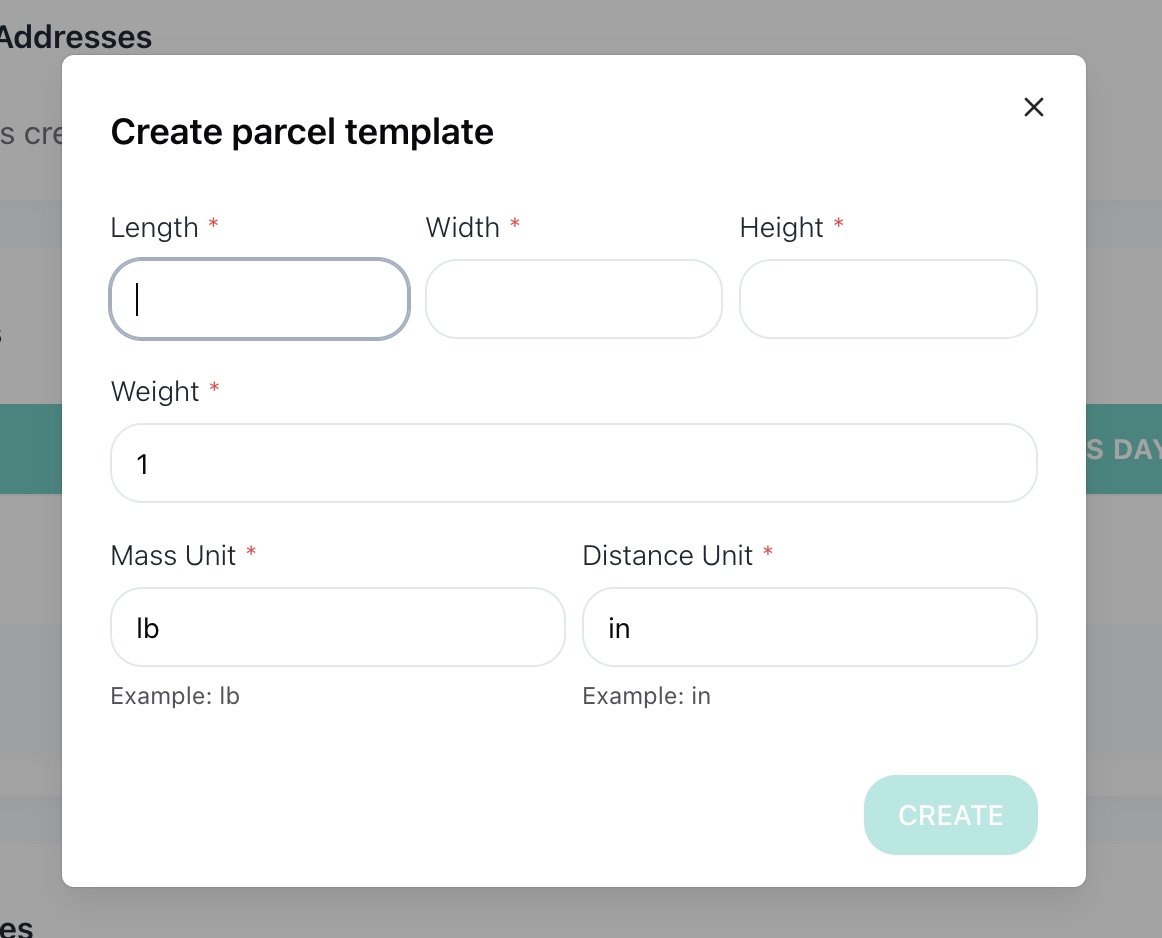Click the dimmed 'S DAY' teal area
1162x938 pixels.
(1123, 449)
